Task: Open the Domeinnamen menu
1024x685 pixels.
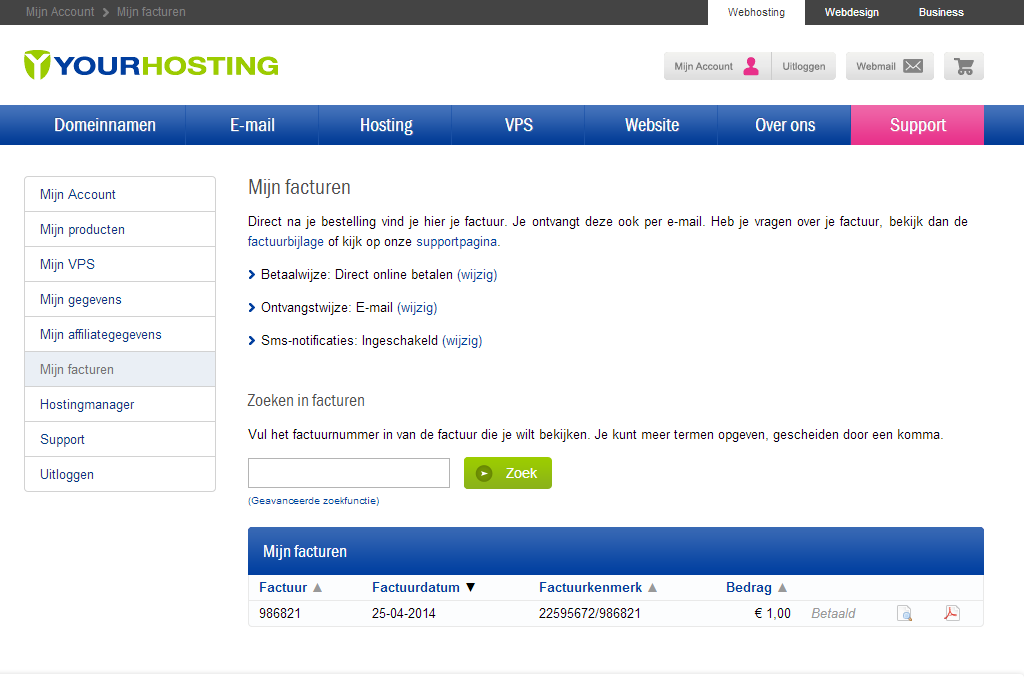Action: (105, 125)
